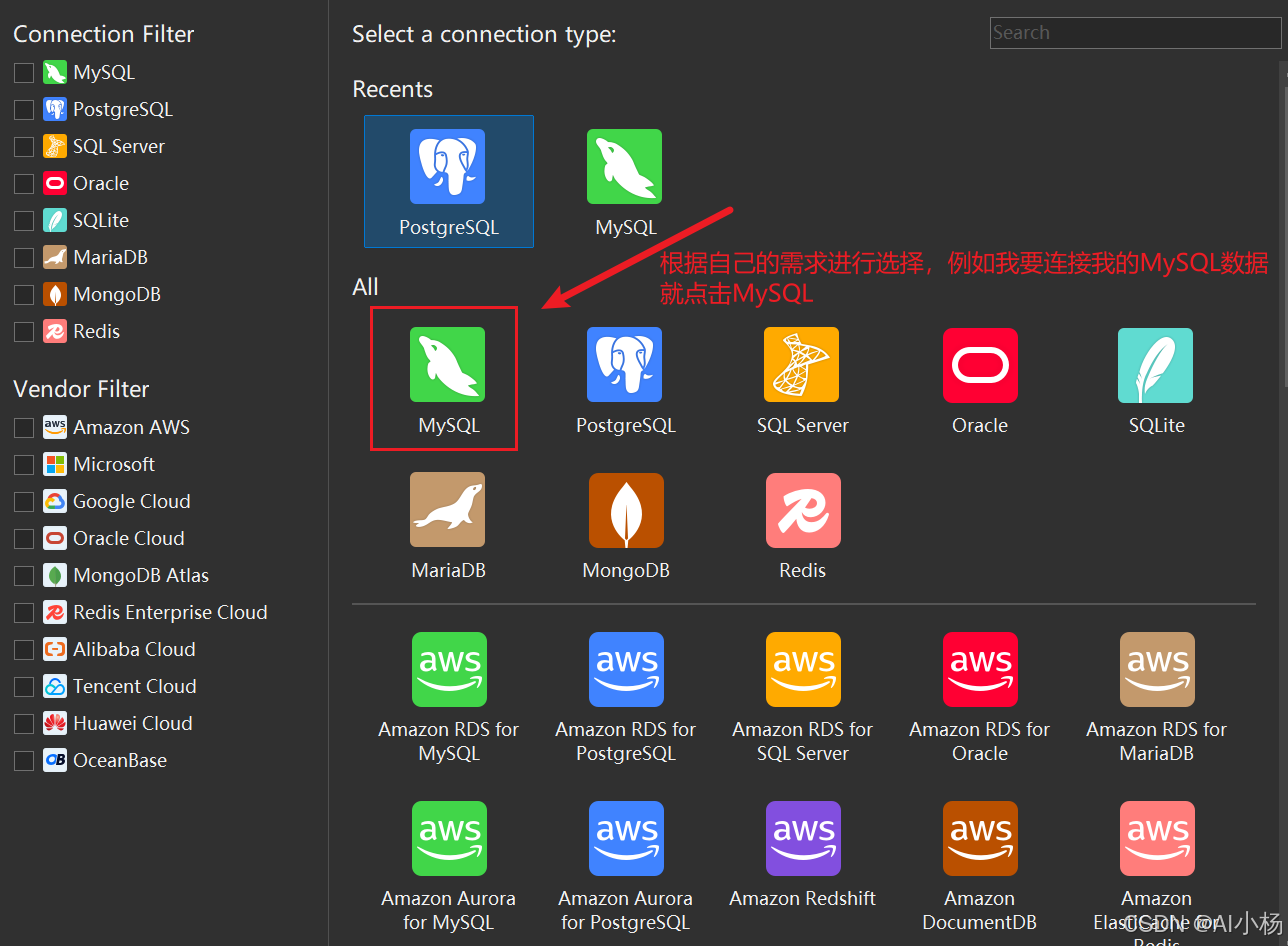Choose Oracle connection type under All
The image size is (1288, 946).
tap(980, 380)
